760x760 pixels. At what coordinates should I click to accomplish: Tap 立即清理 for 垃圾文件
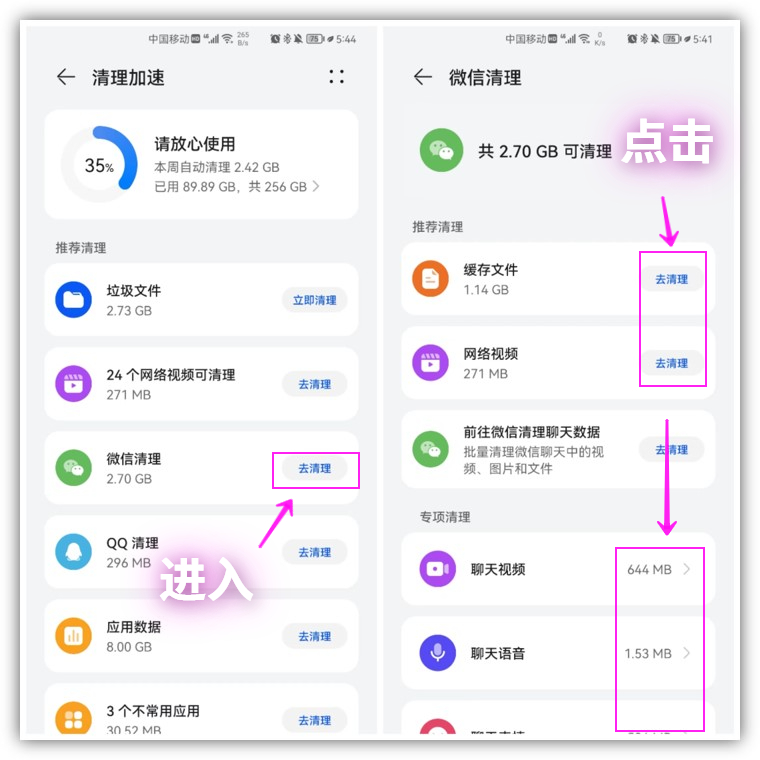315,300
